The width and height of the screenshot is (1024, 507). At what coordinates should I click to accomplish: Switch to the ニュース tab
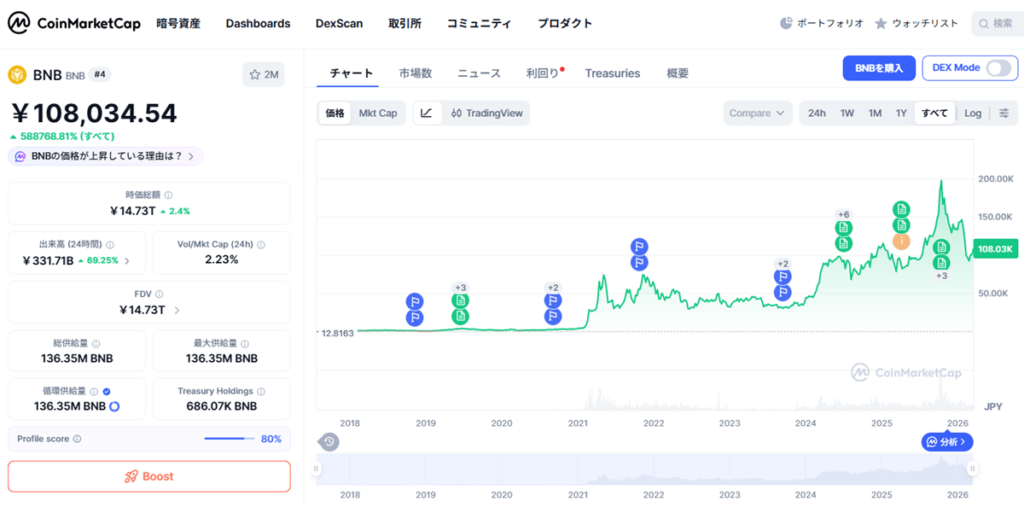coord(479,73)
